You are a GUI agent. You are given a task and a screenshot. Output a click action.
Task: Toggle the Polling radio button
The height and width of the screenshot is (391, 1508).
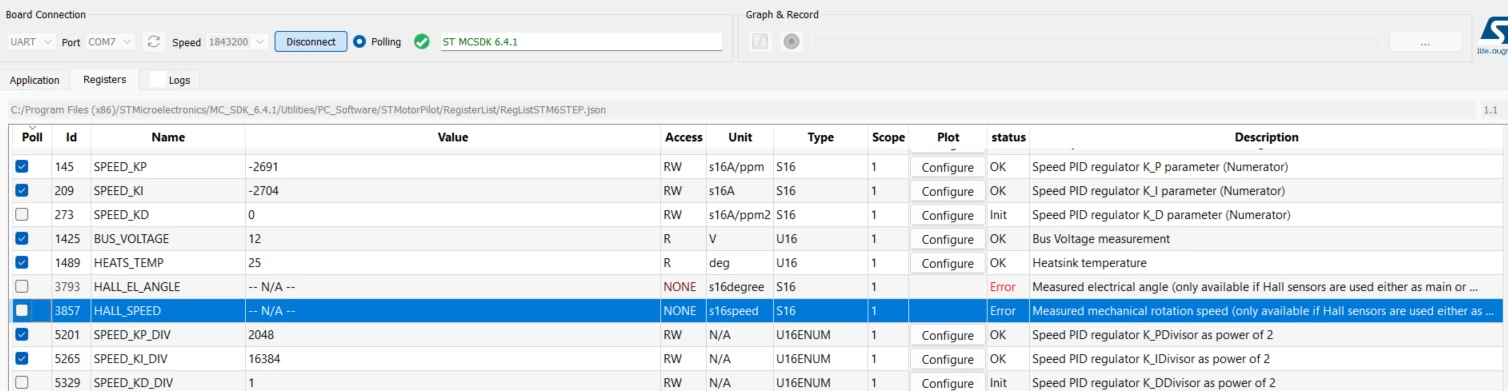click(x=359, y=42)
